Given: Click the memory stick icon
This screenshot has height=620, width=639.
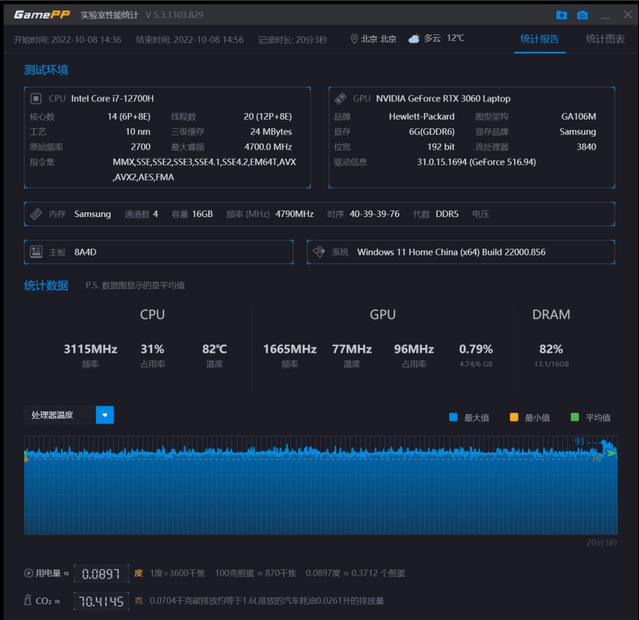Looking at the screenshot, I should click(x=36, y=214).
